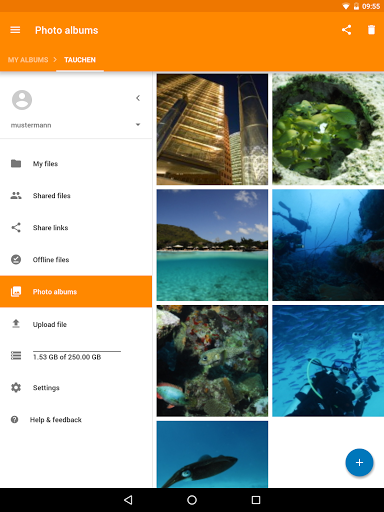Go back to MY ALBUMS breadcrumb
The width and height of the screenshot is (384, 512).
tap(28, 60)
